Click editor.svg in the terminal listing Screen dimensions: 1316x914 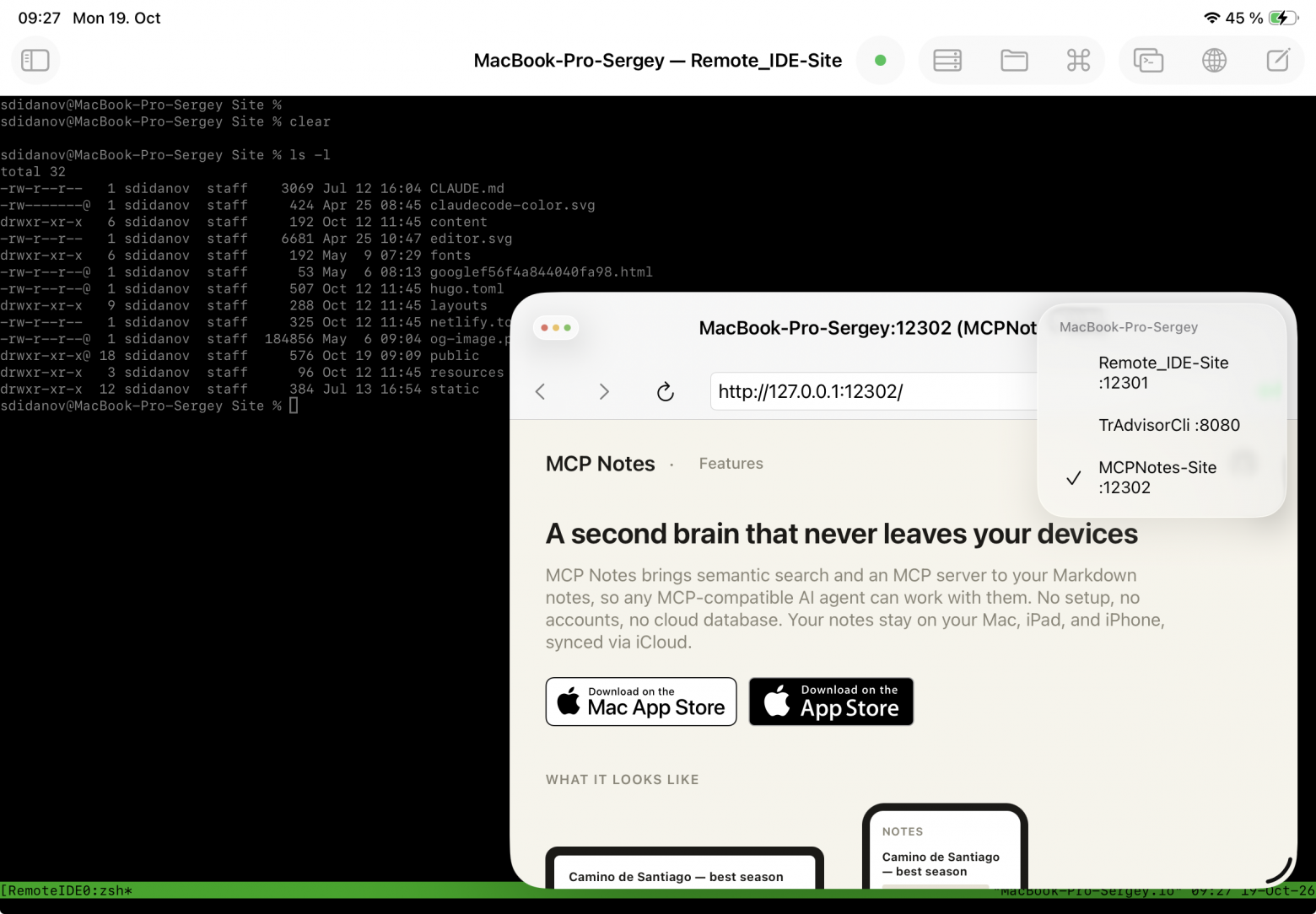(471, 239)
